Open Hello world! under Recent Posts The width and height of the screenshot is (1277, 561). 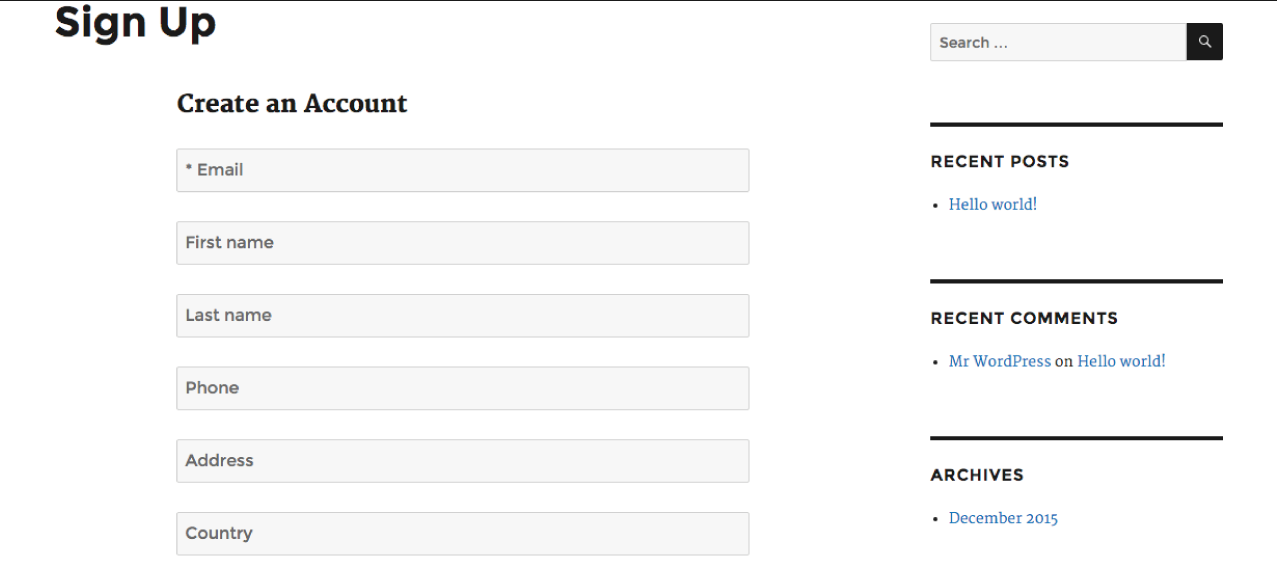coord(992,204)
